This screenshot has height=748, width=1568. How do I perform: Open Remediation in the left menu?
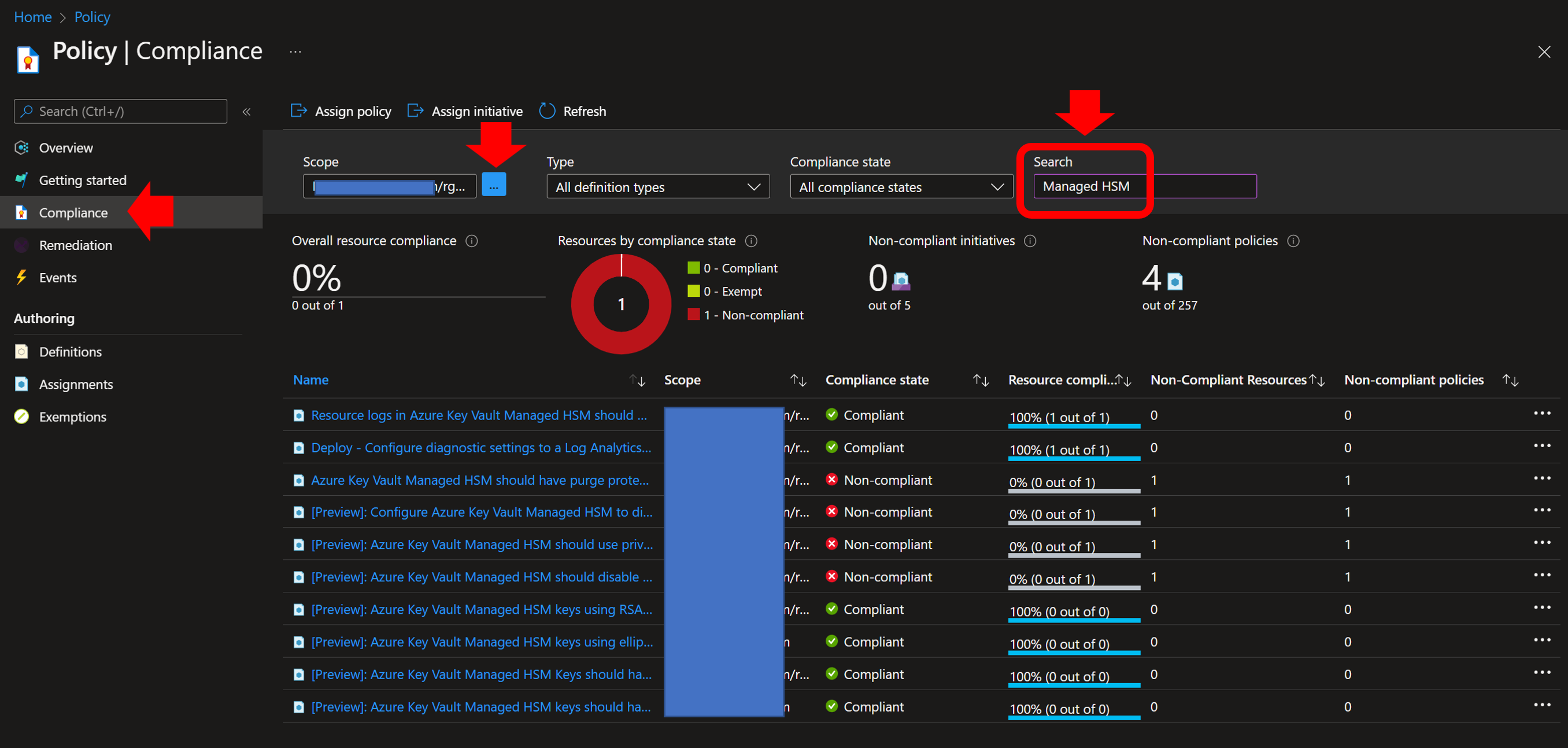pyautogui.click(x=76, y=245)
